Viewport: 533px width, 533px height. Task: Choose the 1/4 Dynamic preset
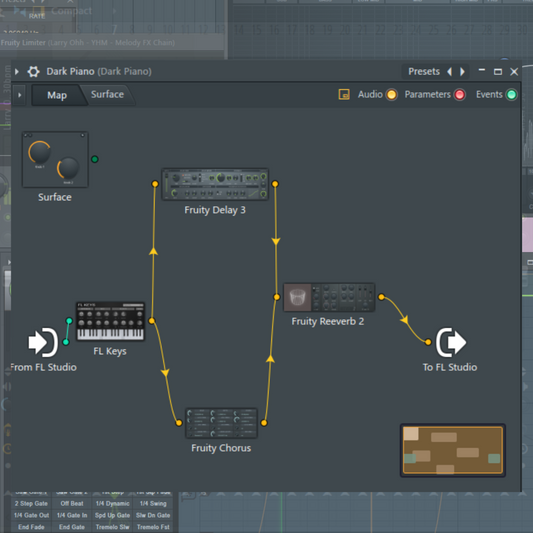113,503
